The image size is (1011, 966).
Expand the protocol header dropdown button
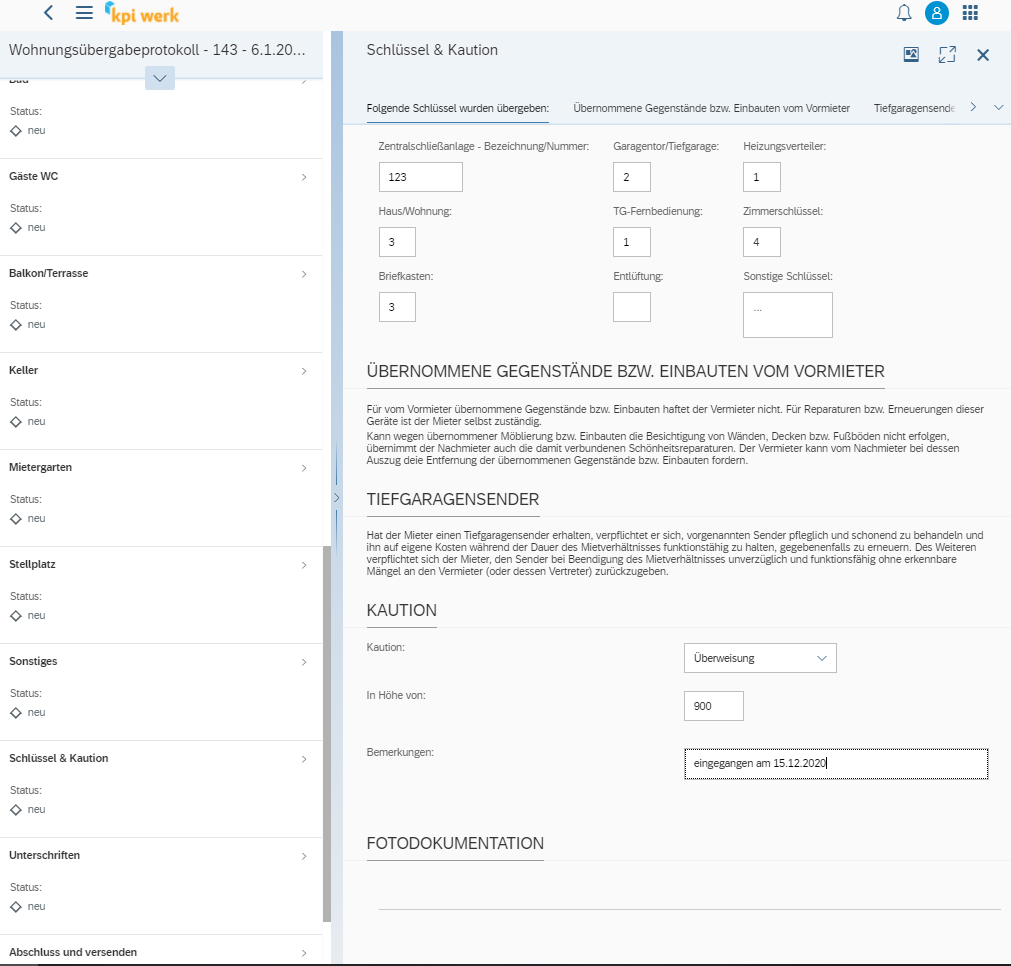click(x=160, y=79)
